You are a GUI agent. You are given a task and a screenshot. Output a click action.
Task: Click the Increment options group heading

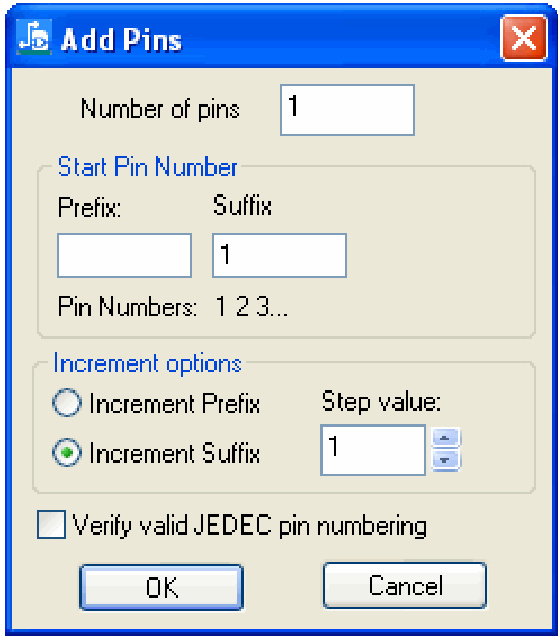pyautogui.click(x=148, y=363)
